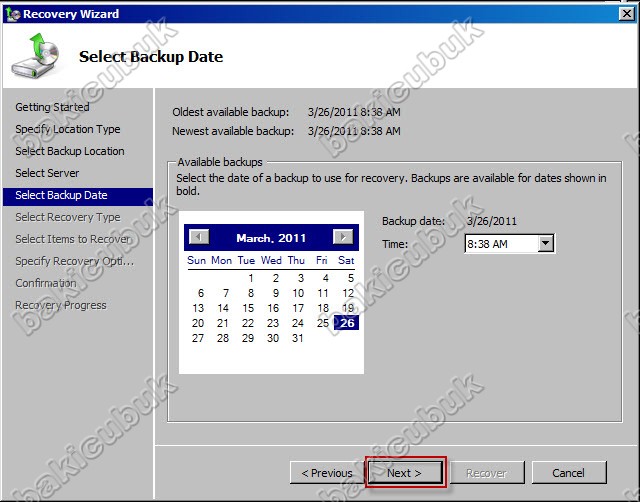
Task: Open the Getting Started step
Action: click(x=52, y=107)
